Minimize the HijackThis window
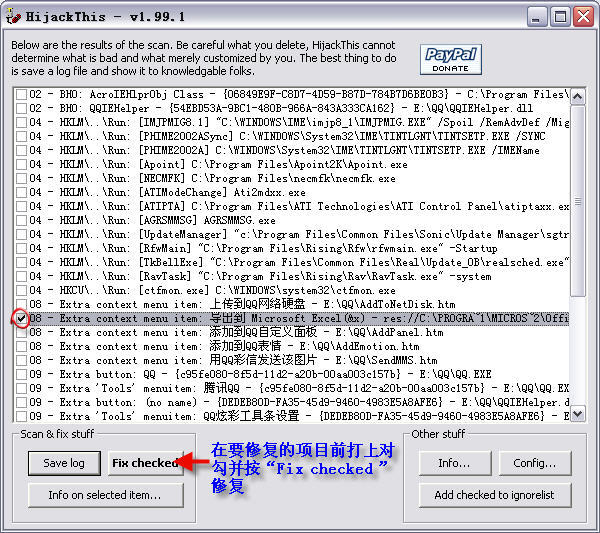 536,16
